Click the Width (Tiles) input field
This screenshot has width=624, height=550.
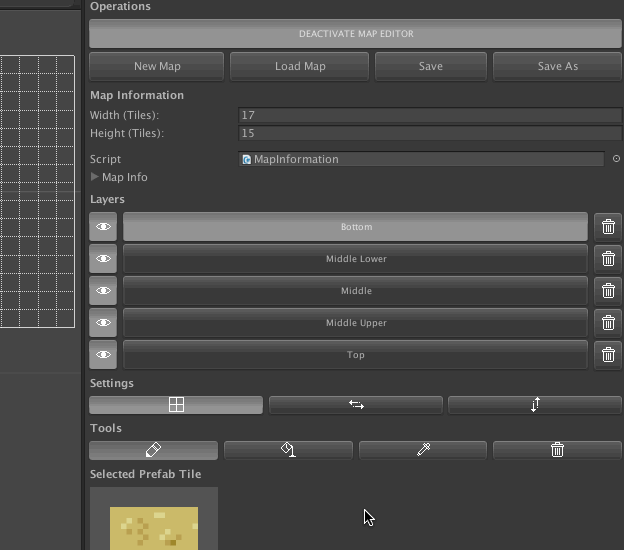pos(429,115)
